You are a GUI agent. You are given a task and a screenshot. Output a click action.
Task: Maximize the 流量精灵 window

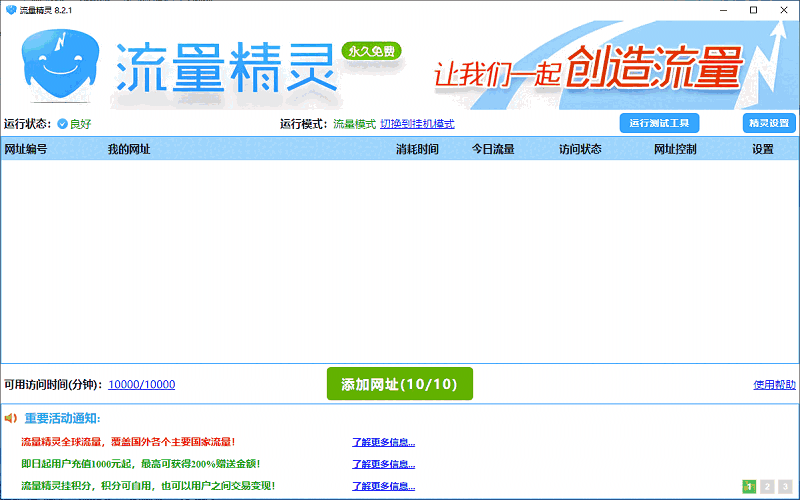pos(754,10)
